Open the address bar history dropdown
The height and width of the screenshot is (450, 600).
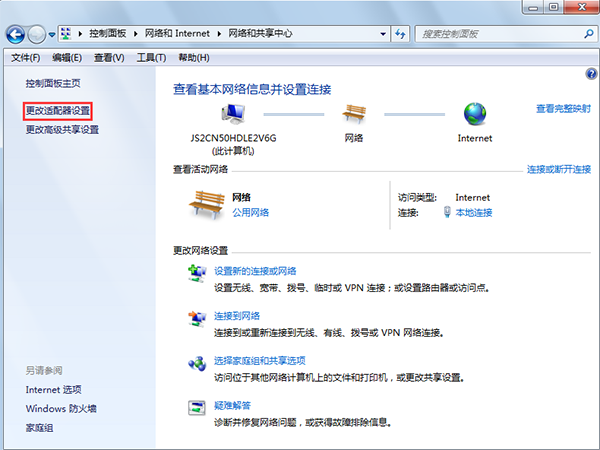tap(383, 34)
